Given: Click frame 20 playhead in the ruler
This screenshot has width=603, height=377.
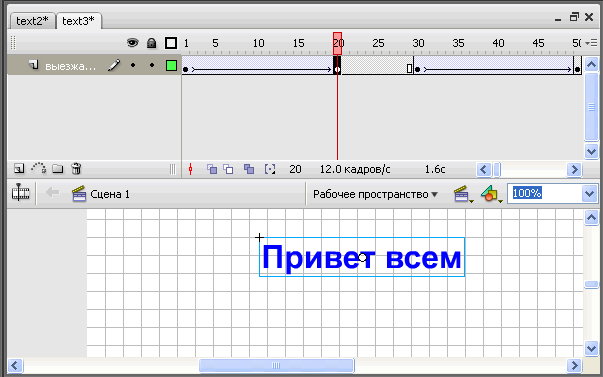Looking at the screenshot, I should tap(337, 43).
